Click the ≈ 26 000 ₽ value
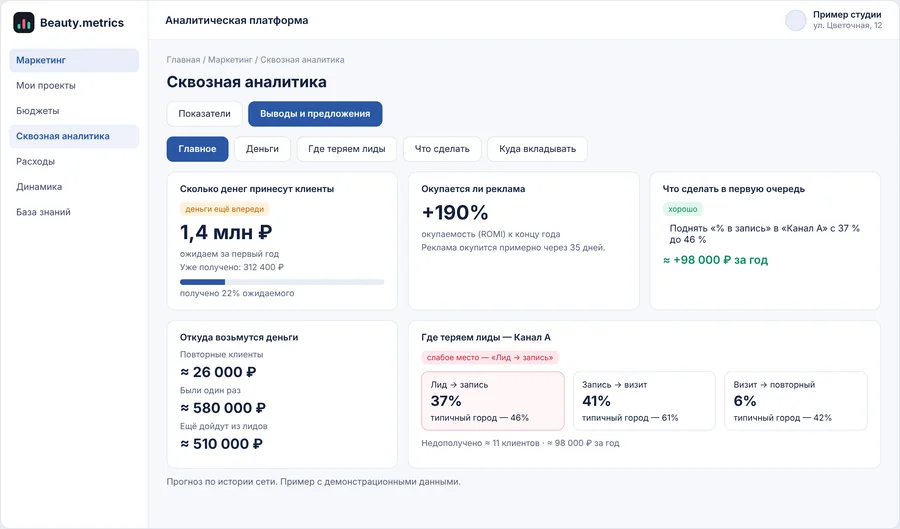This screenshot has width=900, height=529. [218, 372]
